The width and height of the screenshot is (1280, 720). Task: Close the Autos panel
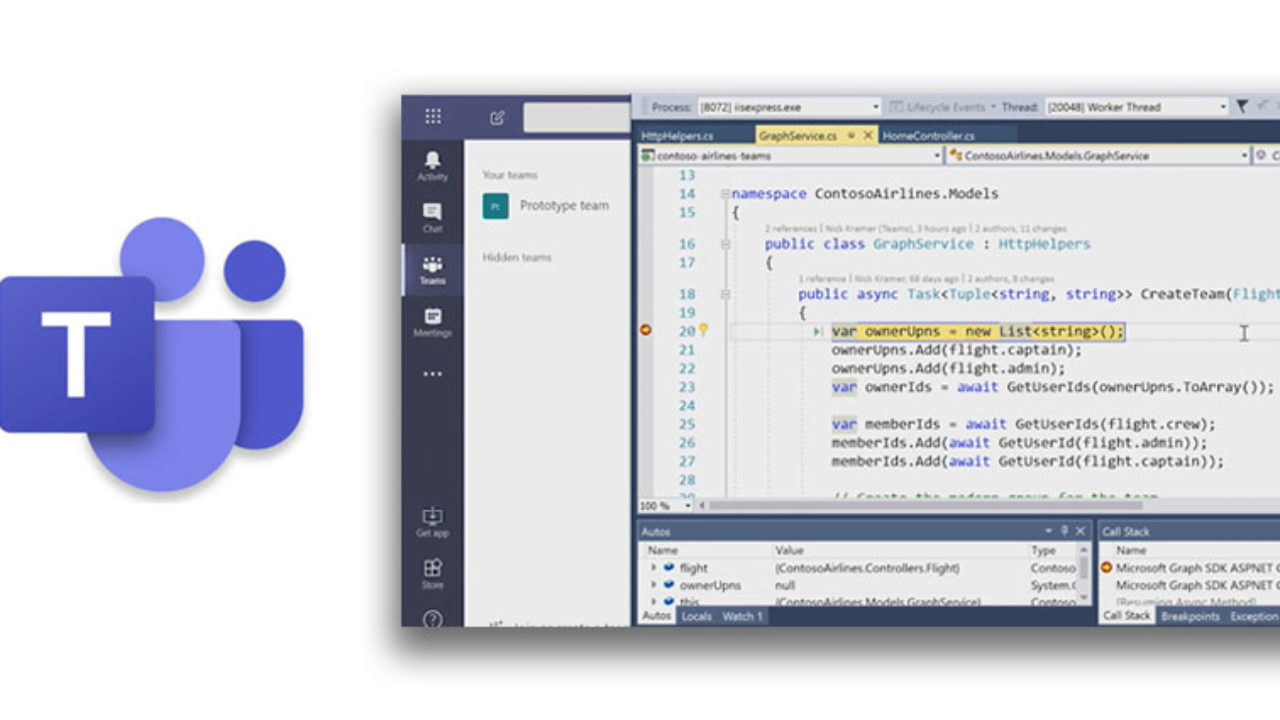click(x=1080, y=531)
